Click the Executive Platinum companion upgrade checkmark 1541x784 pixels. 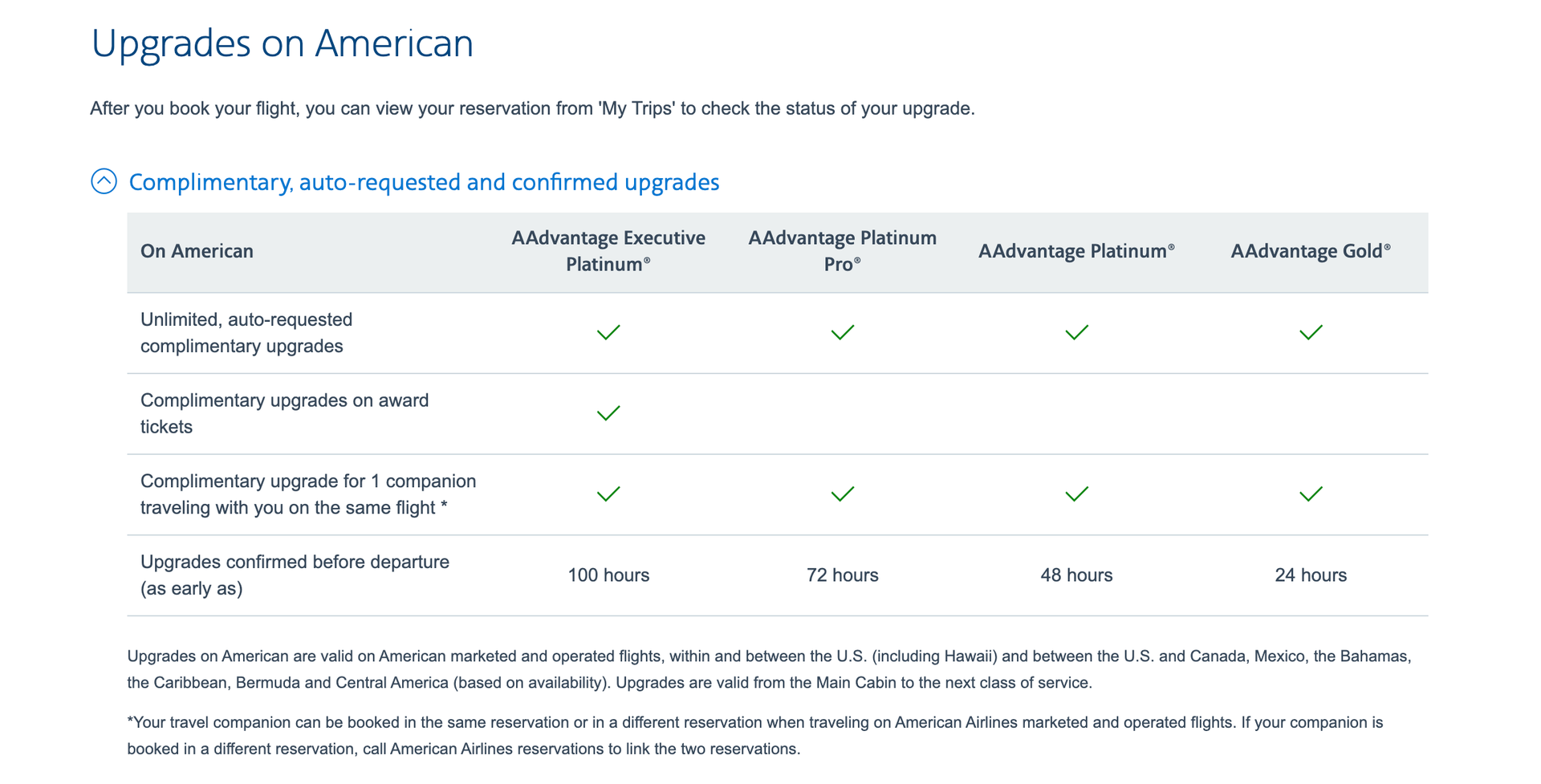(608, 494)
